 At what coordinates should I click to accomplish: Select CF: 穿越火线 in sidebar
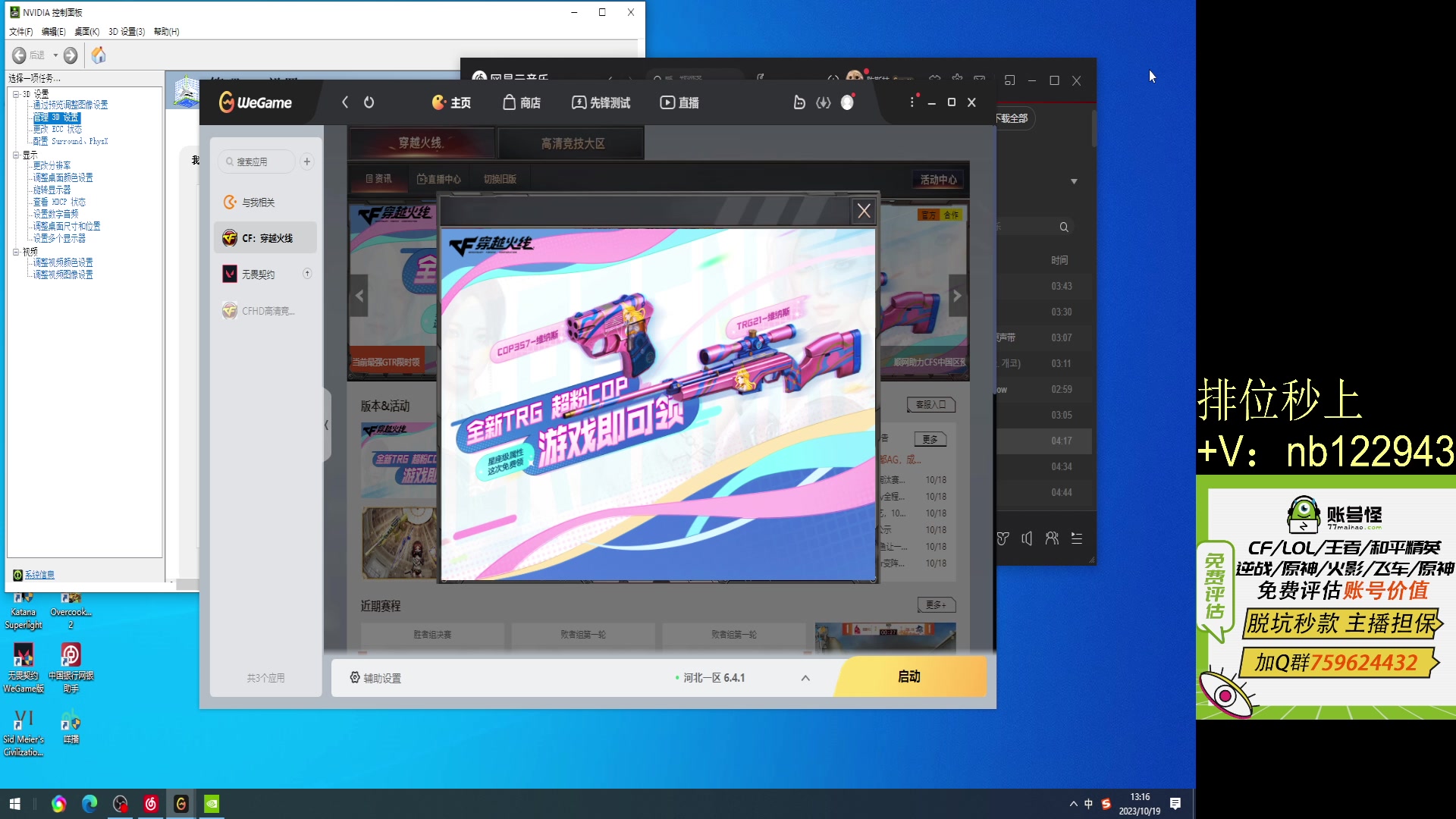(265, 238)
